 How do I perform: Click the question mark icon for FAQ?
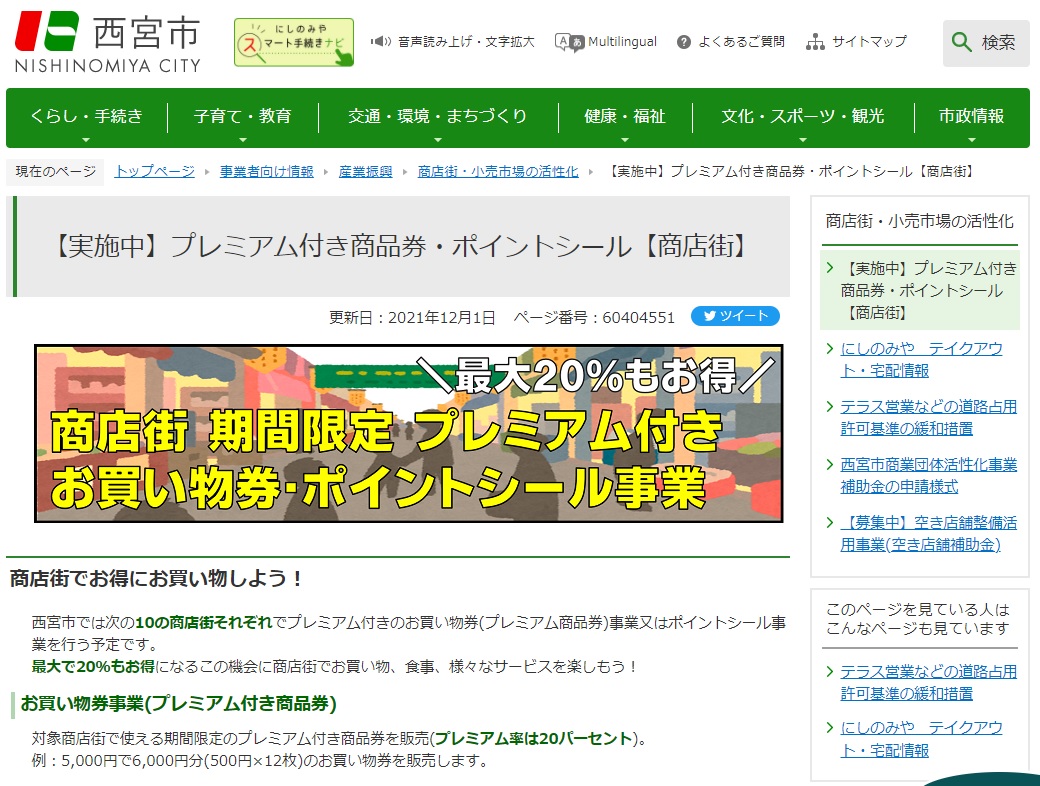[684, 42]
